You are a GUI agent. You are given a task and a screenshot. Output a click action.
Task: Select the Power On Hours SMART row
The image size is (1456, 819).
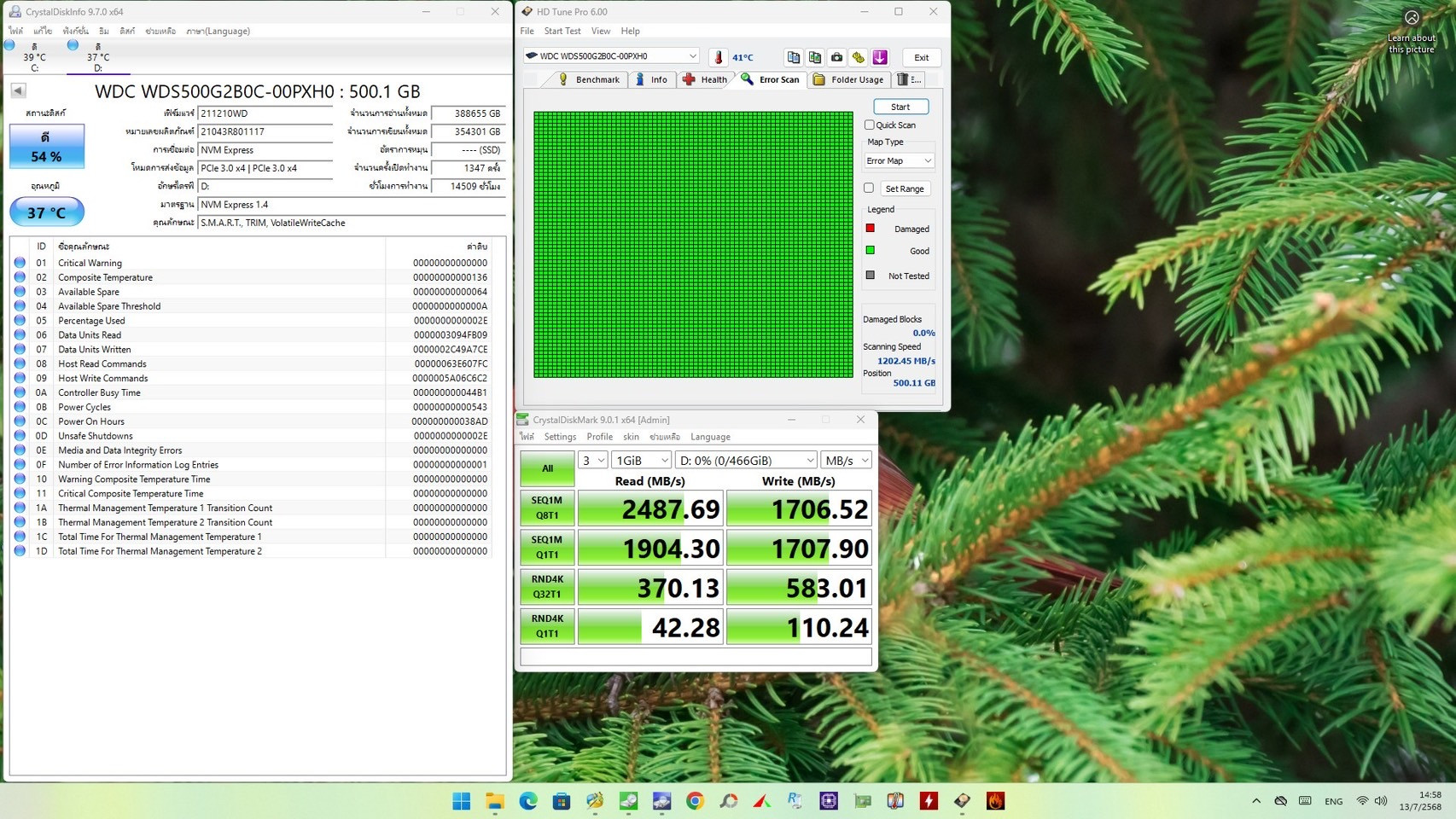[252, 421]
